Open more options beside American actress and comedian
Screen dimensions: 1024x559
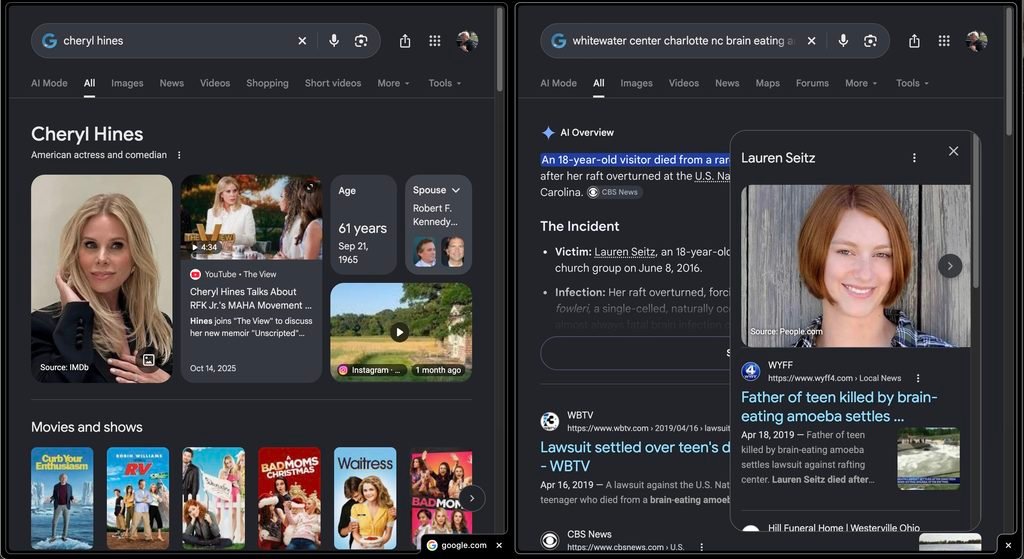(179, 155)
